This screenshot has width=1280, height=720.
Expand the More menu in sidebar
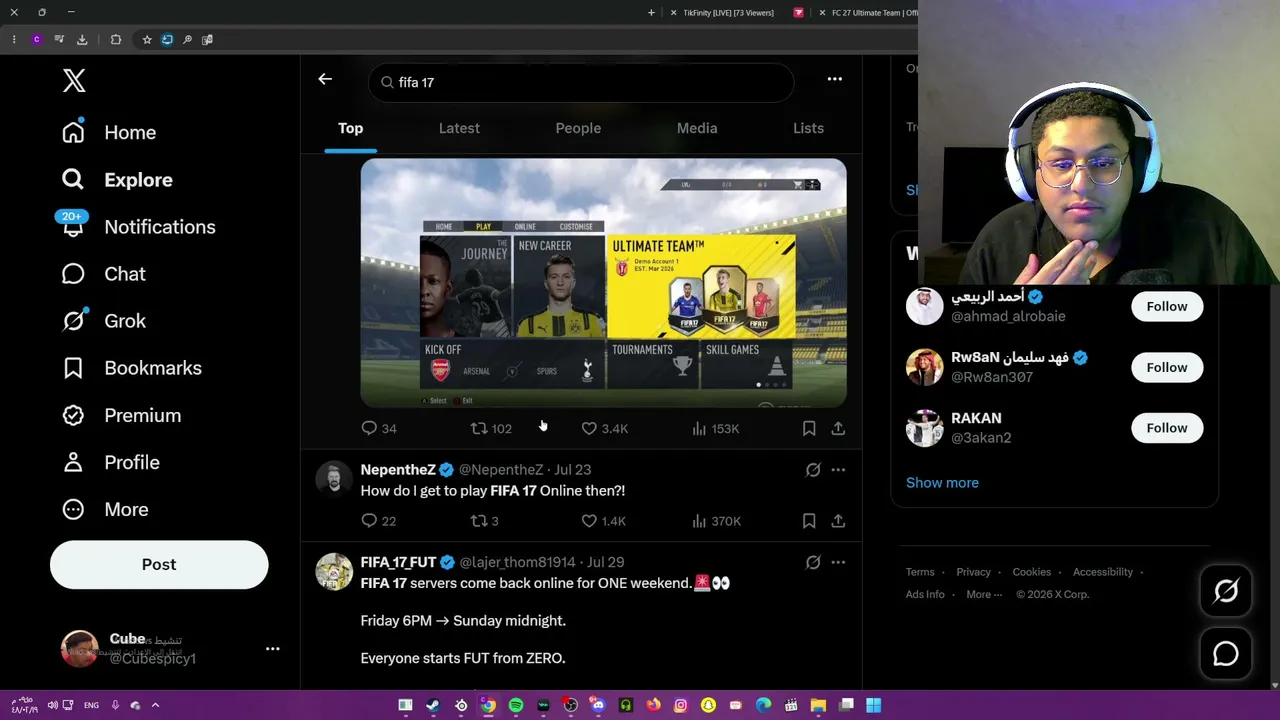pos(104,509)
